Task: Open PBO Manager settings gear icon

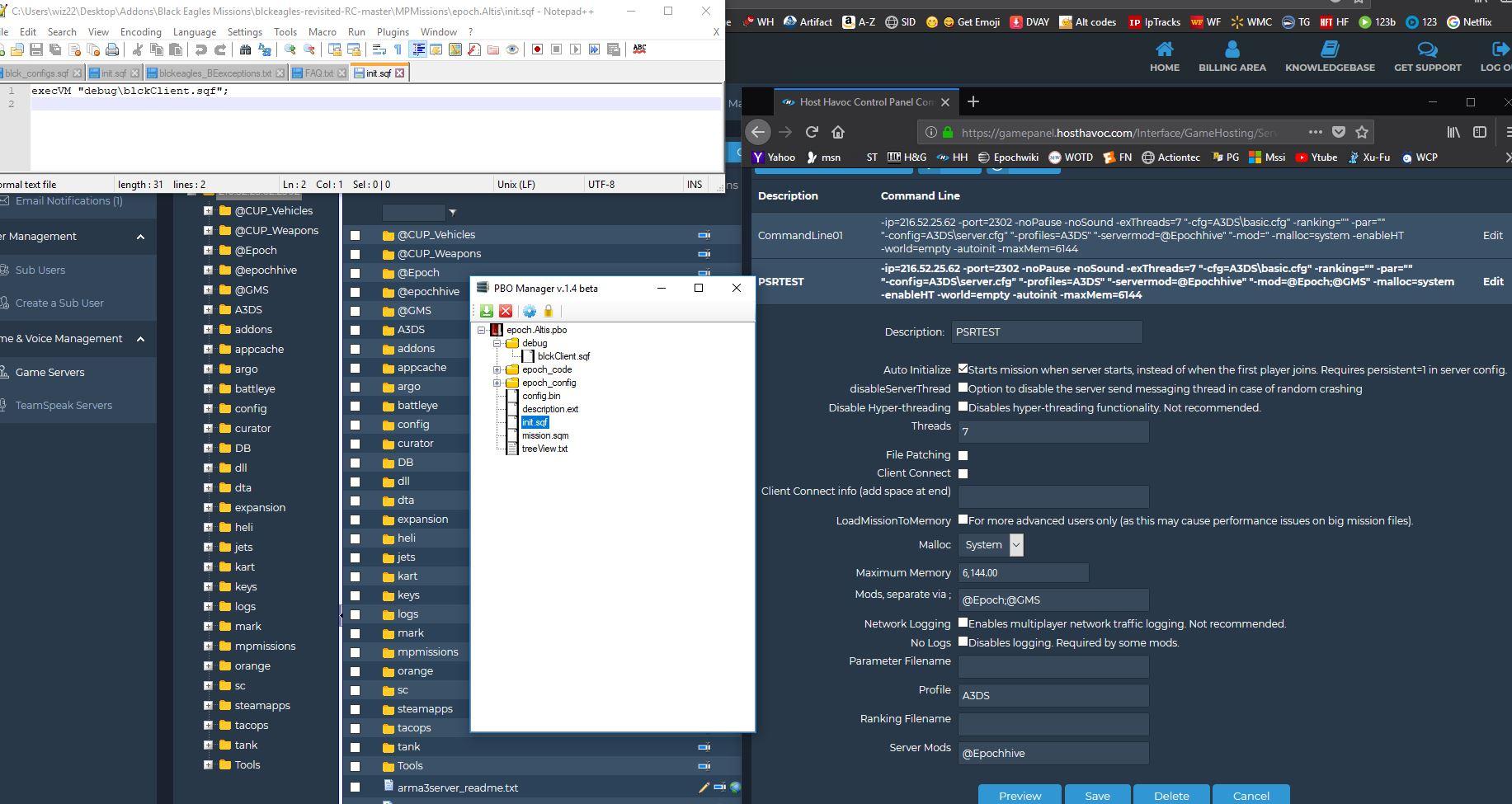Action: click(x=530, y=311)
